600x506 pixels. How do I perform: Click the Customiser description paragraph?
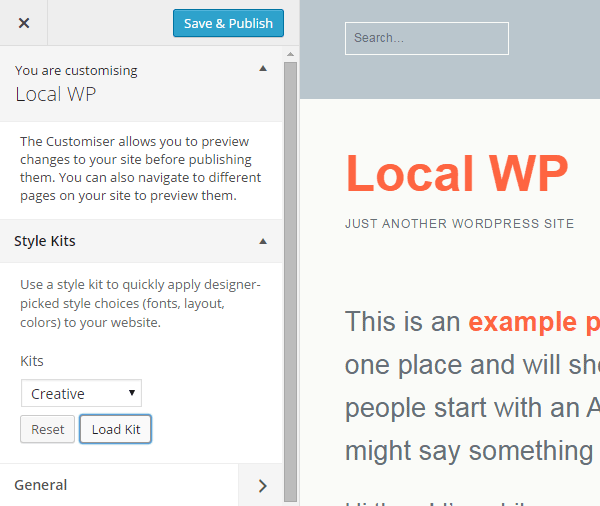pos(140,168)
